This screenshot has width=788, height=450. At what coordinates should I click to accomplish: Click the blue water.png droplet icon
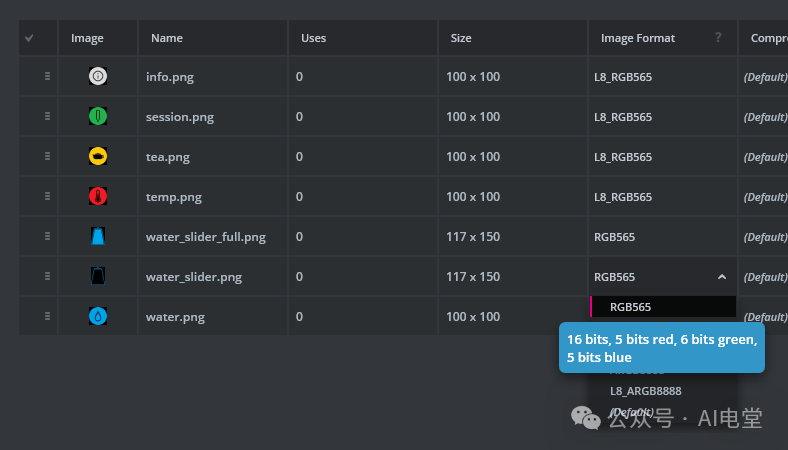click(x=98, y=316)
